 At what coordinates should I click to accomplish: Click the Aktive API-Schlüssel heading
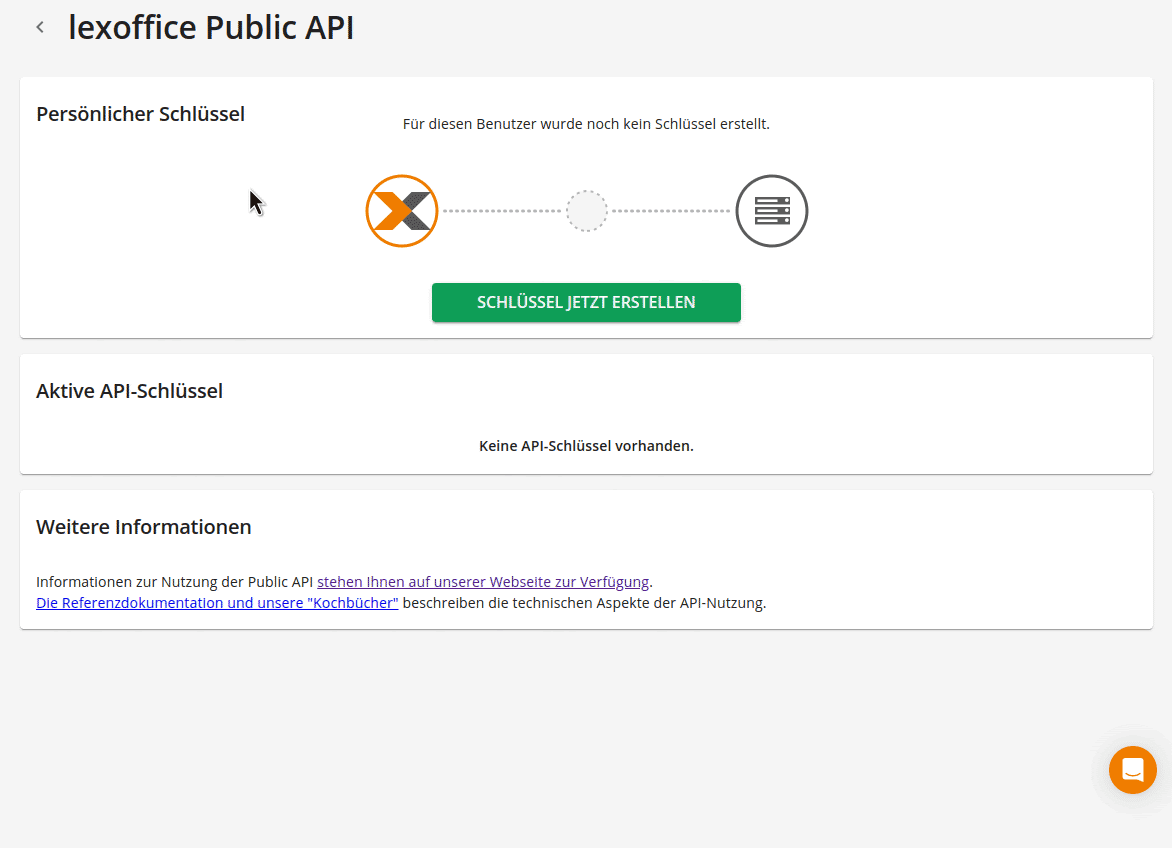click(129, 391)
